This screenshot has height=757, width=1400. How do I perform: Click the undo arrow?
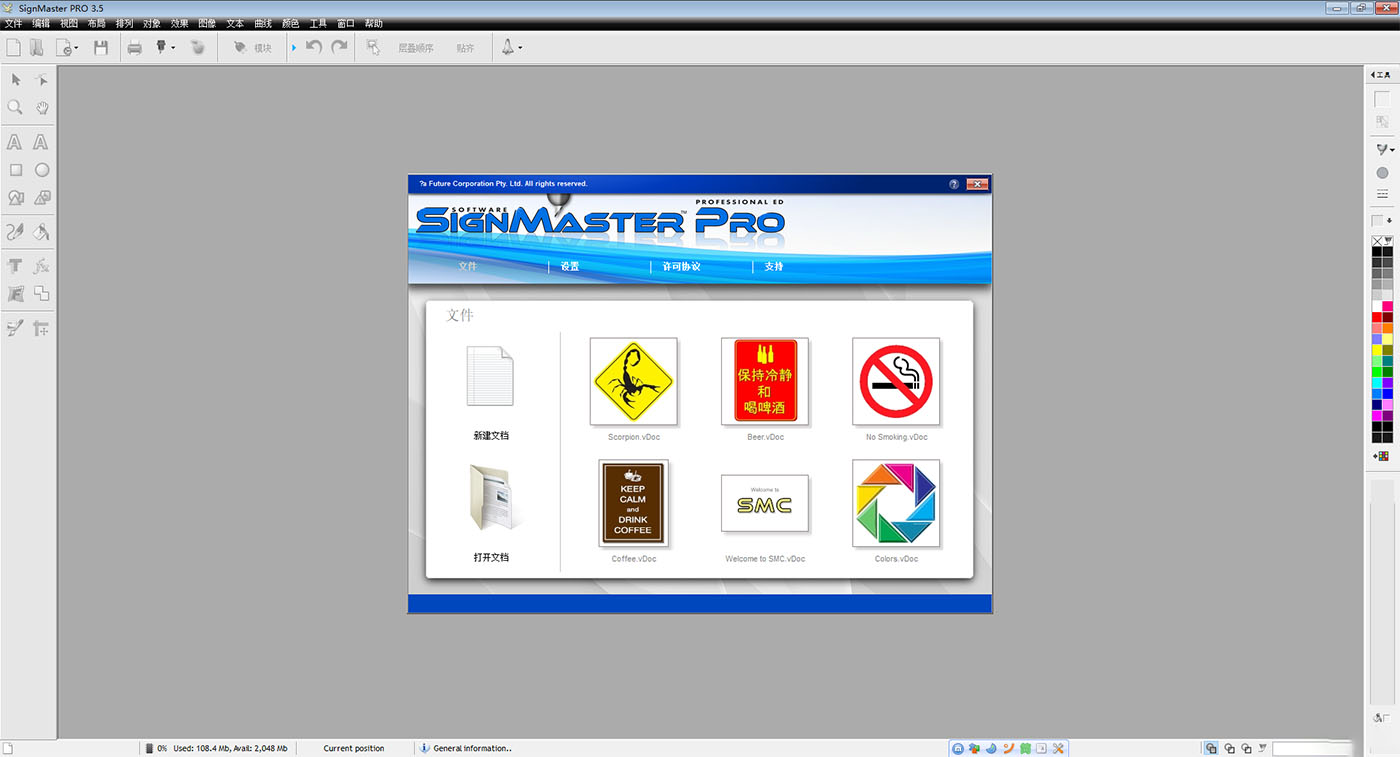pos(314,47)
